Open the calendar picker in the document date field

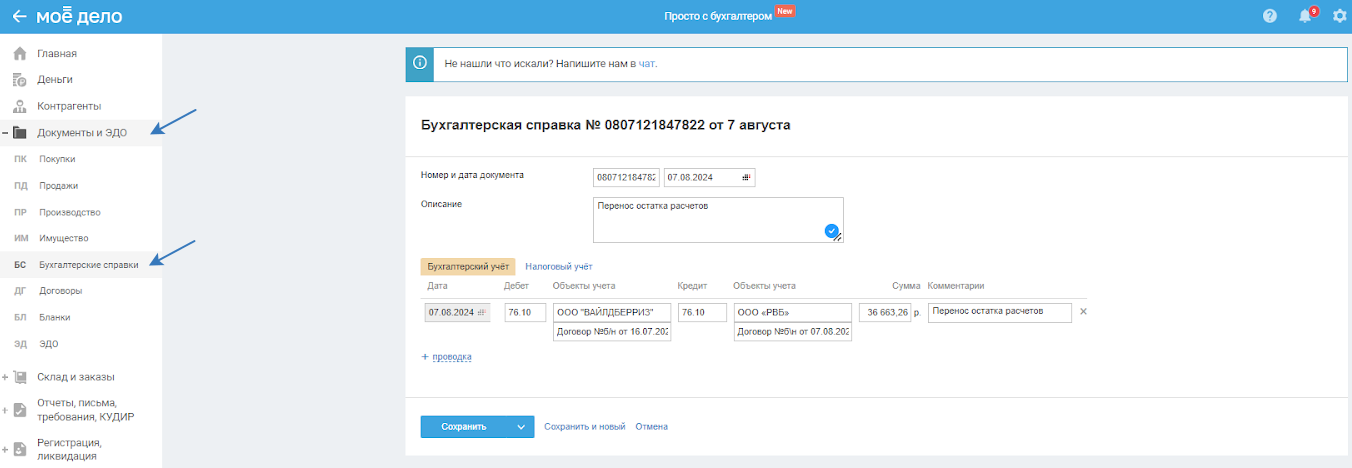(746, 177)
